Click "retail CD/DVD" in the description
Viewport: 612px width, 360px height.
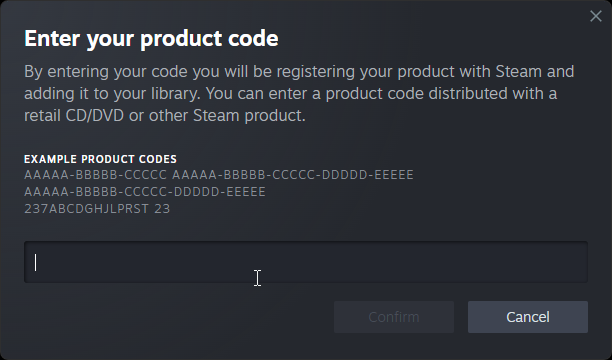pyautogui.click(x=74, y=116)
